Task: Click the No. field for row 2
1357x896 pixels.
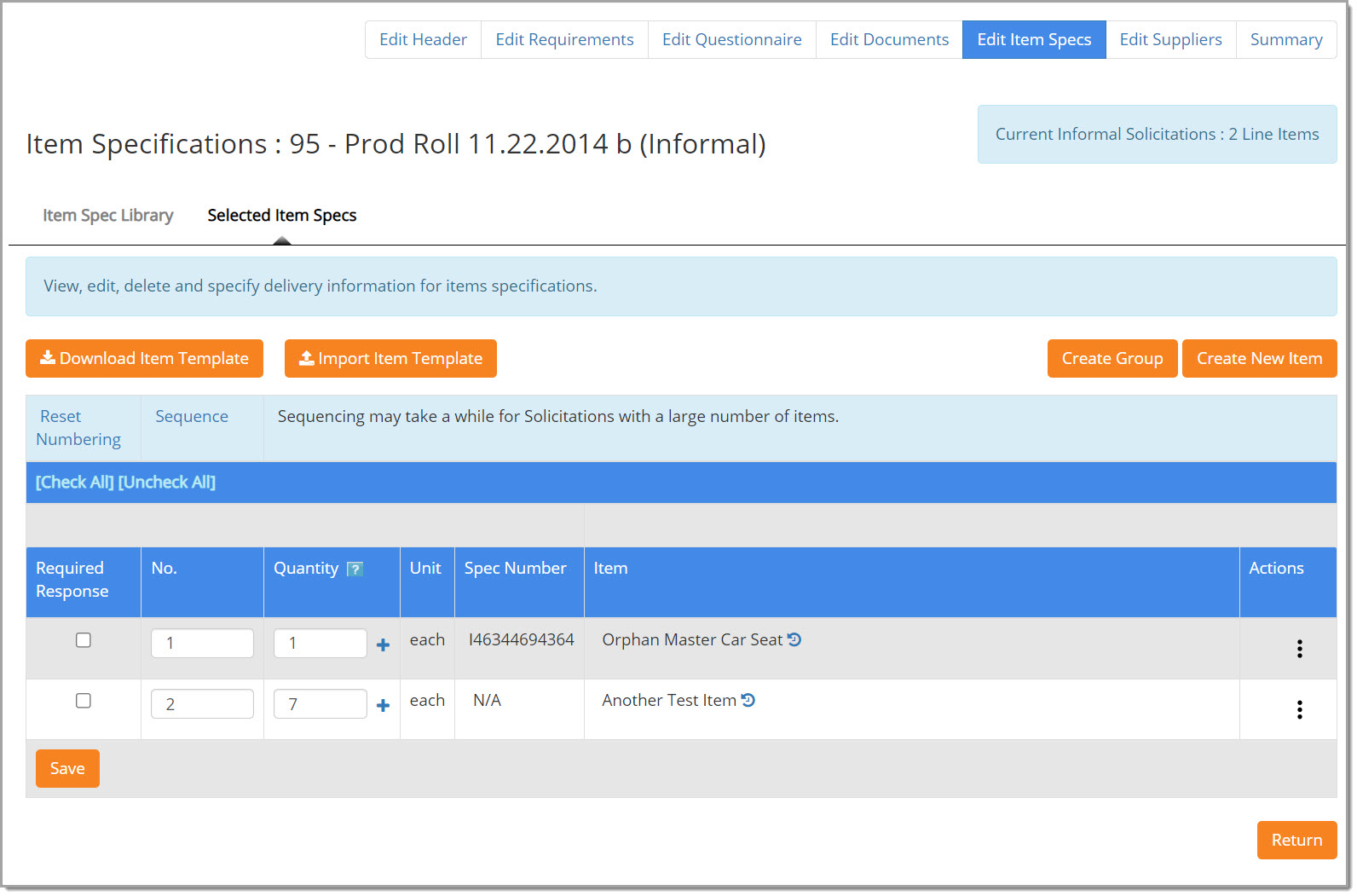Action: pos(202,704)
